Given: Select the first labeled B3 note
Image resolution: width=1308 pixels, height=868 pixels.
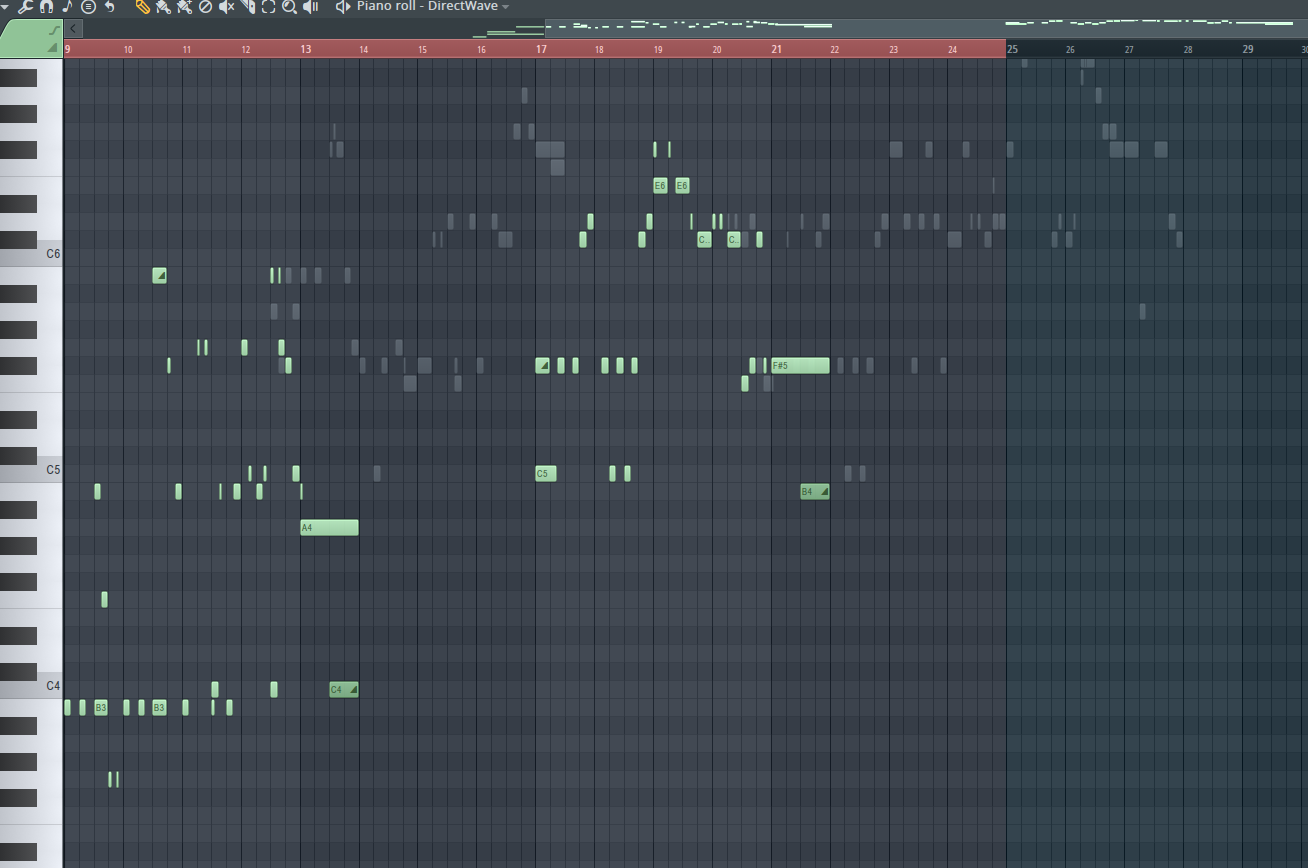Looking at the screenshot, I should (x=101, y=708).
